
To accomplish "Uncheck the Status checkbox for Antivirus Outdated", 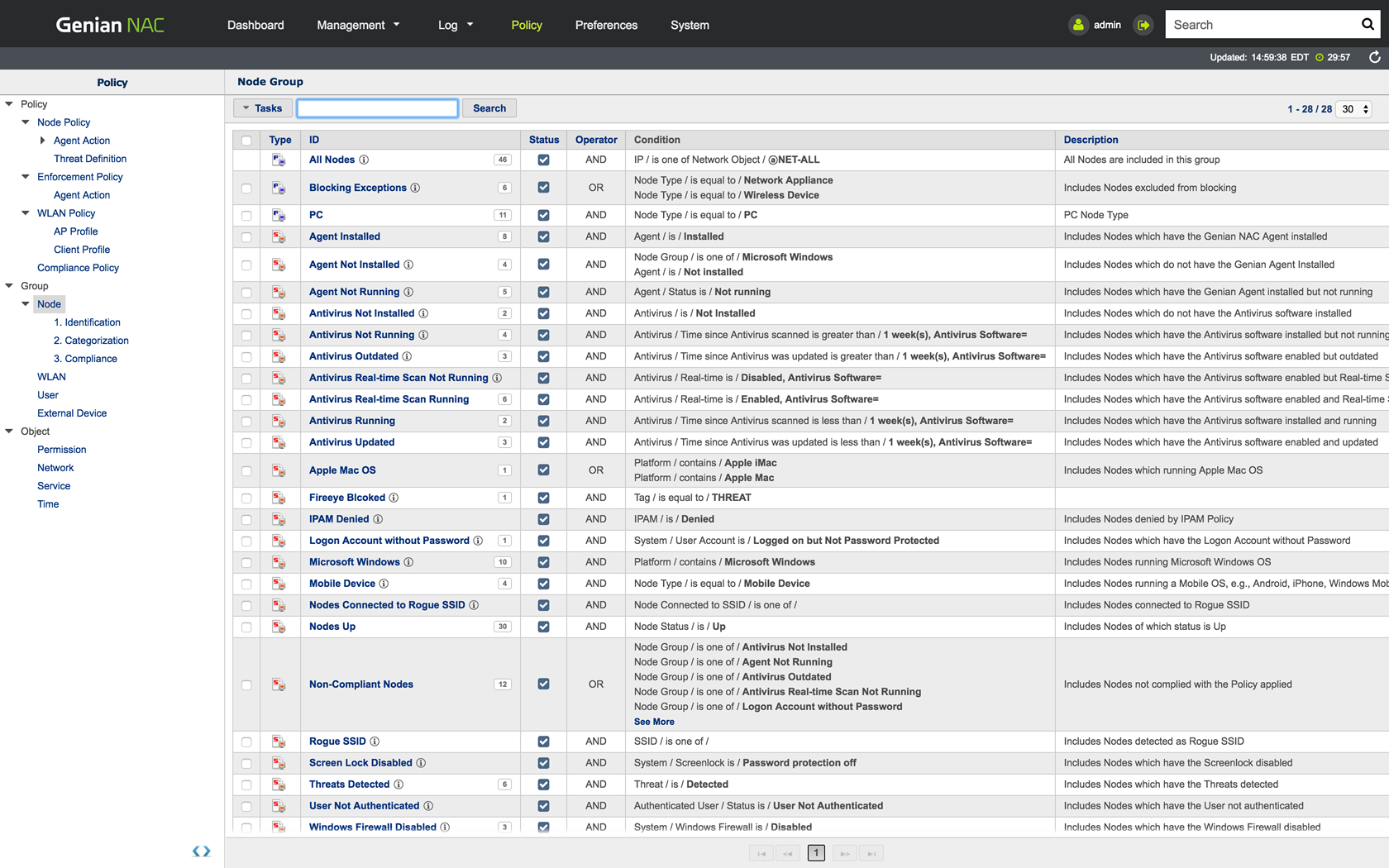I will click(543, 356).
